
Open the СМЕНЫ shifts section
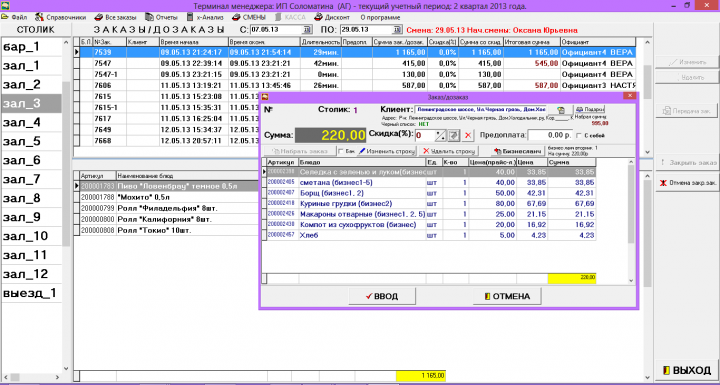(249, 17)
